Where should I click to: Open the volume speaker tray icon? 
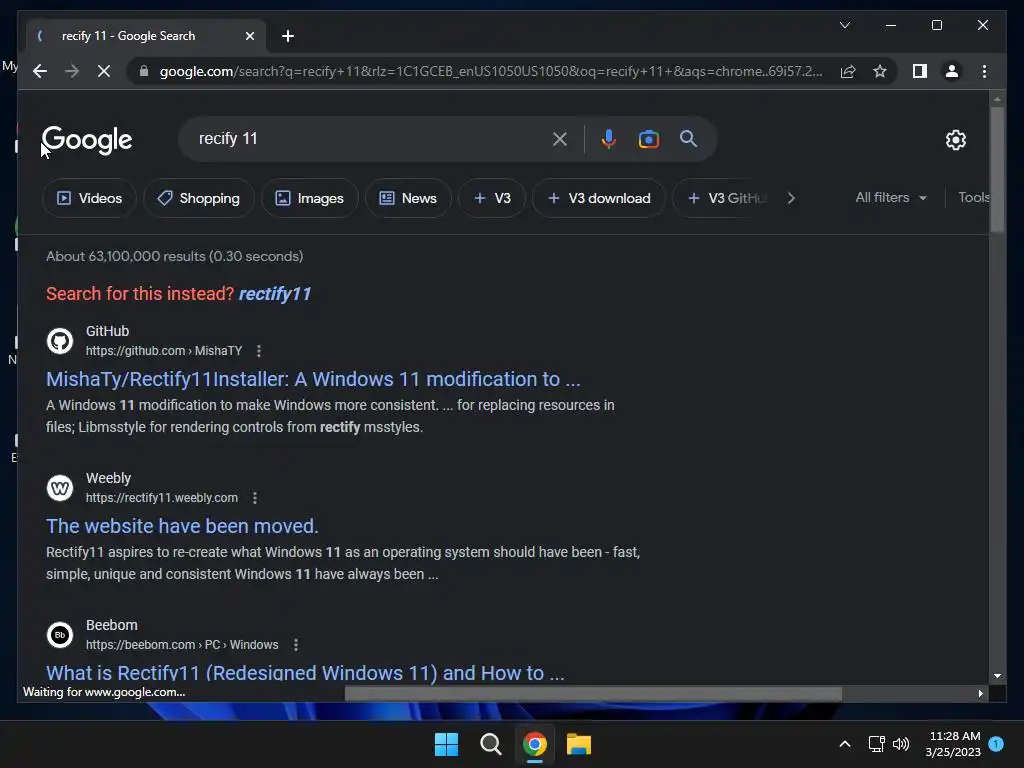point(901,744)
